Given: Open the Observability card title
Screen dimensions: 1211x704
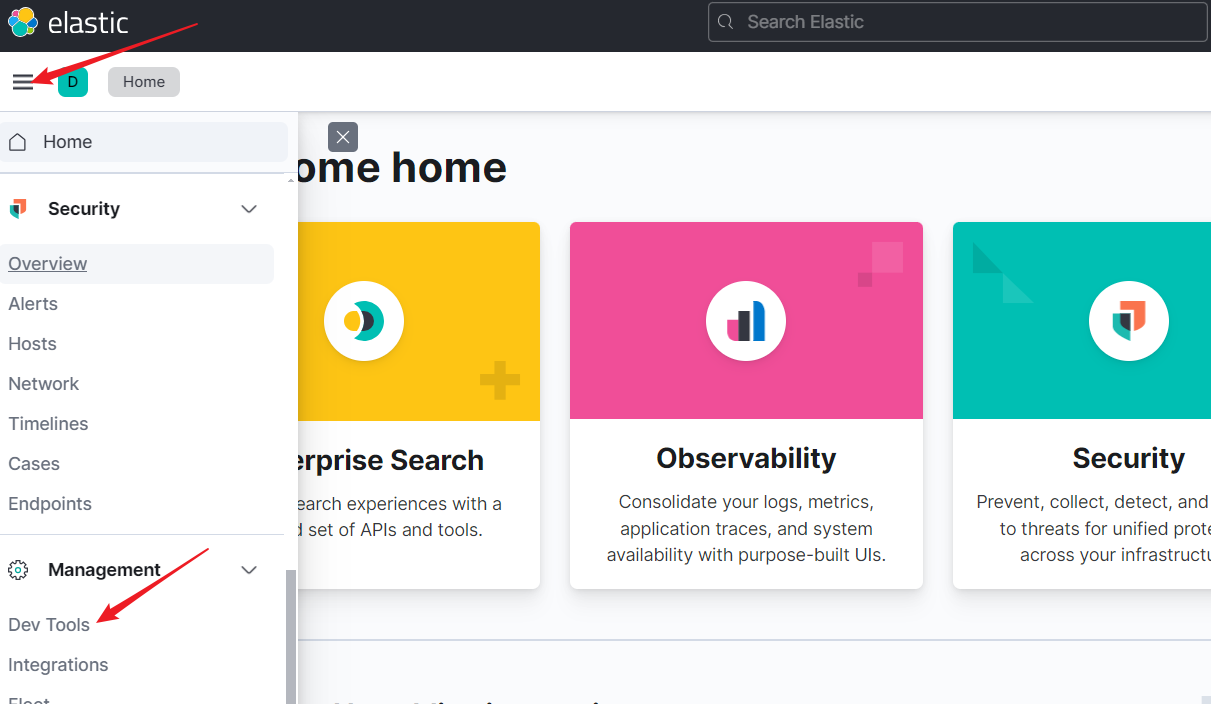Looking at the screenshot, I should click(x=746, y=458).
